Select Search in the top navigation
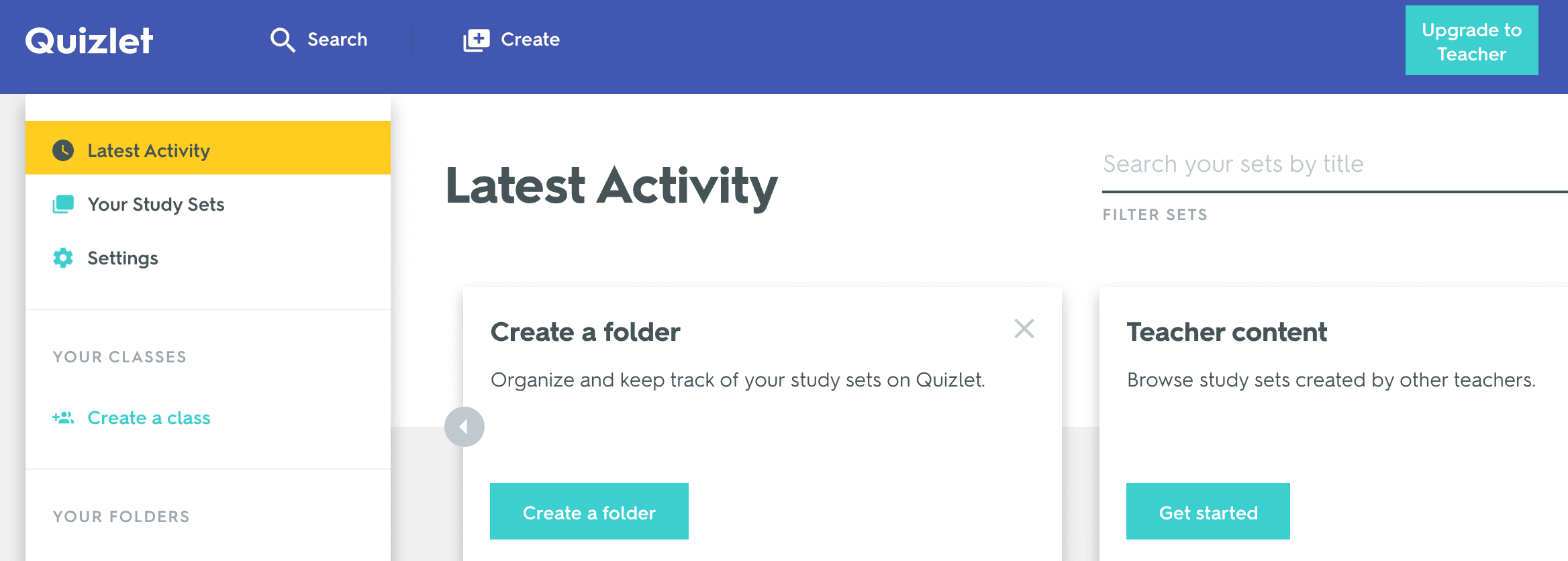Screen dimensions: 1568x561 [319, 40]
